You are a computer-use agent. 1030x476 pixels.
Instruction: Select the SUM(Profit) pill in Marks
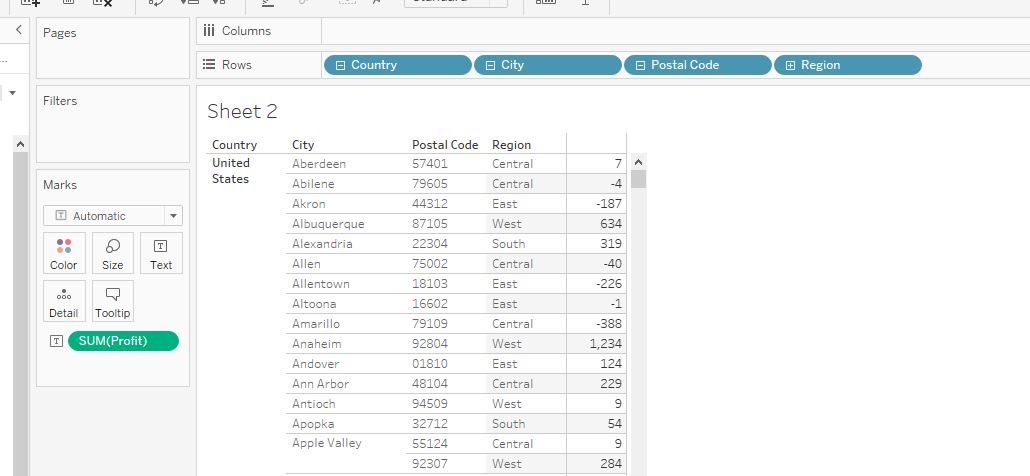[x=123, y=341]
